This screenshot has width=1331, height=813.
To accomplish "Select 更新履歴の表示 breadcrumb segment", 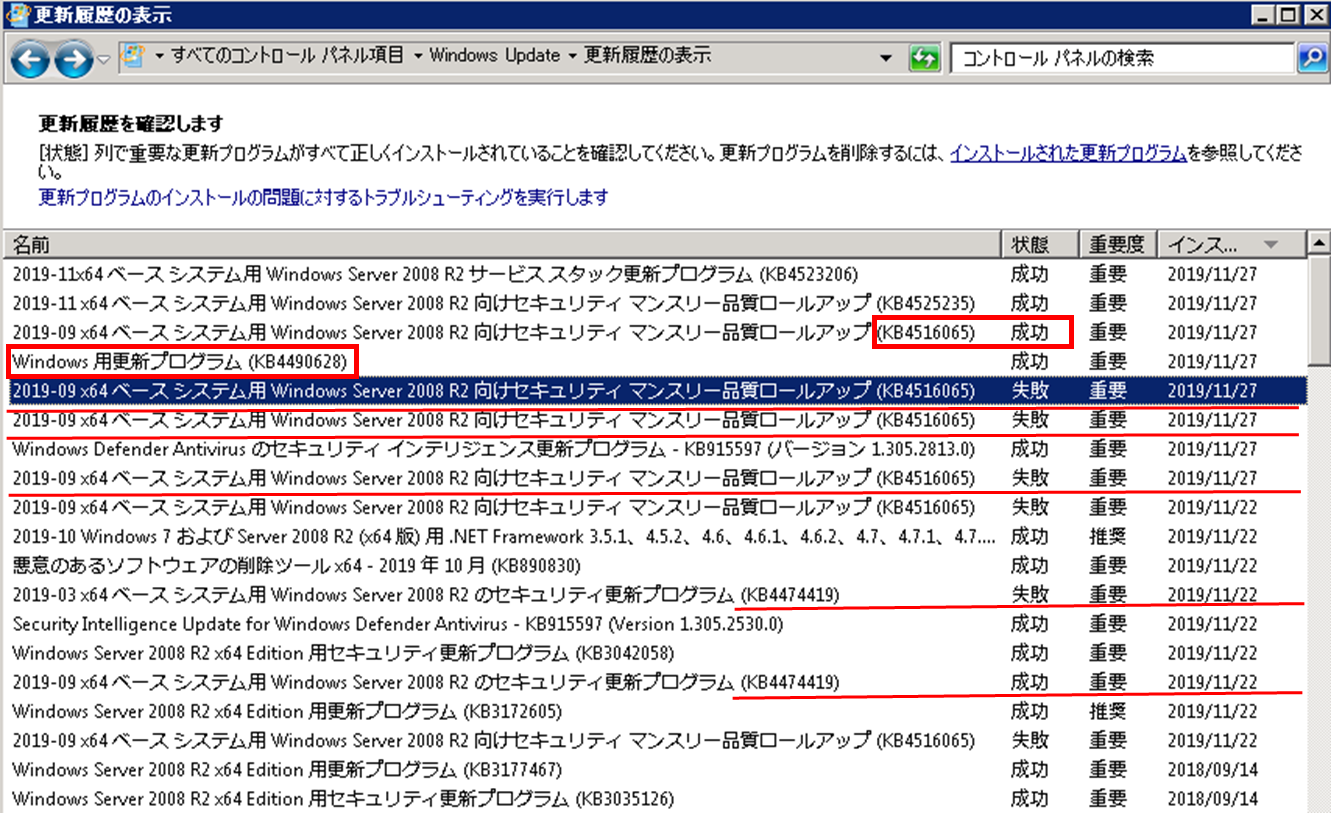I will (x=647, y=56).
